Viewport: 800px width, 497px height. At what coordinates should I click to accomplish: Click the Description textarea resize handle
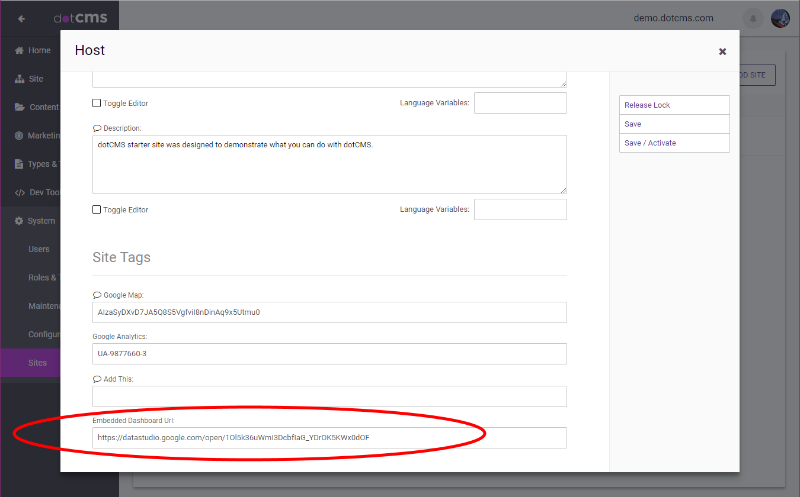tap(563, 190)
